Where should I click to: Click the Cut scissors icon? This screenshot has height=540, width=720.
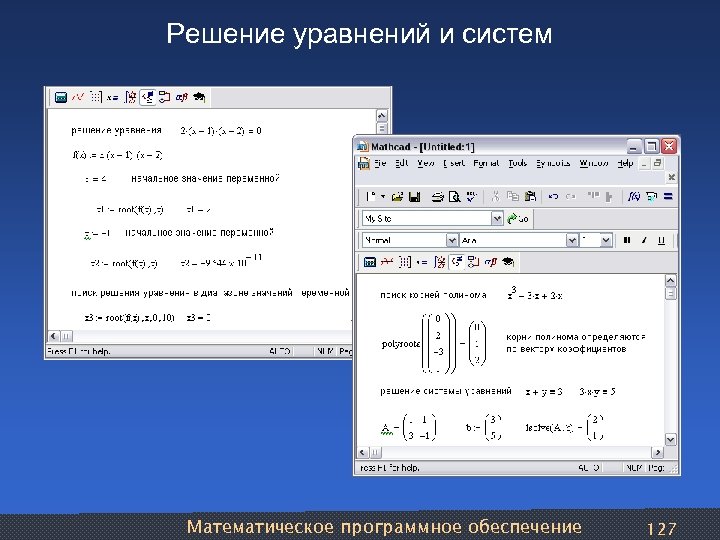click(495, 197)
